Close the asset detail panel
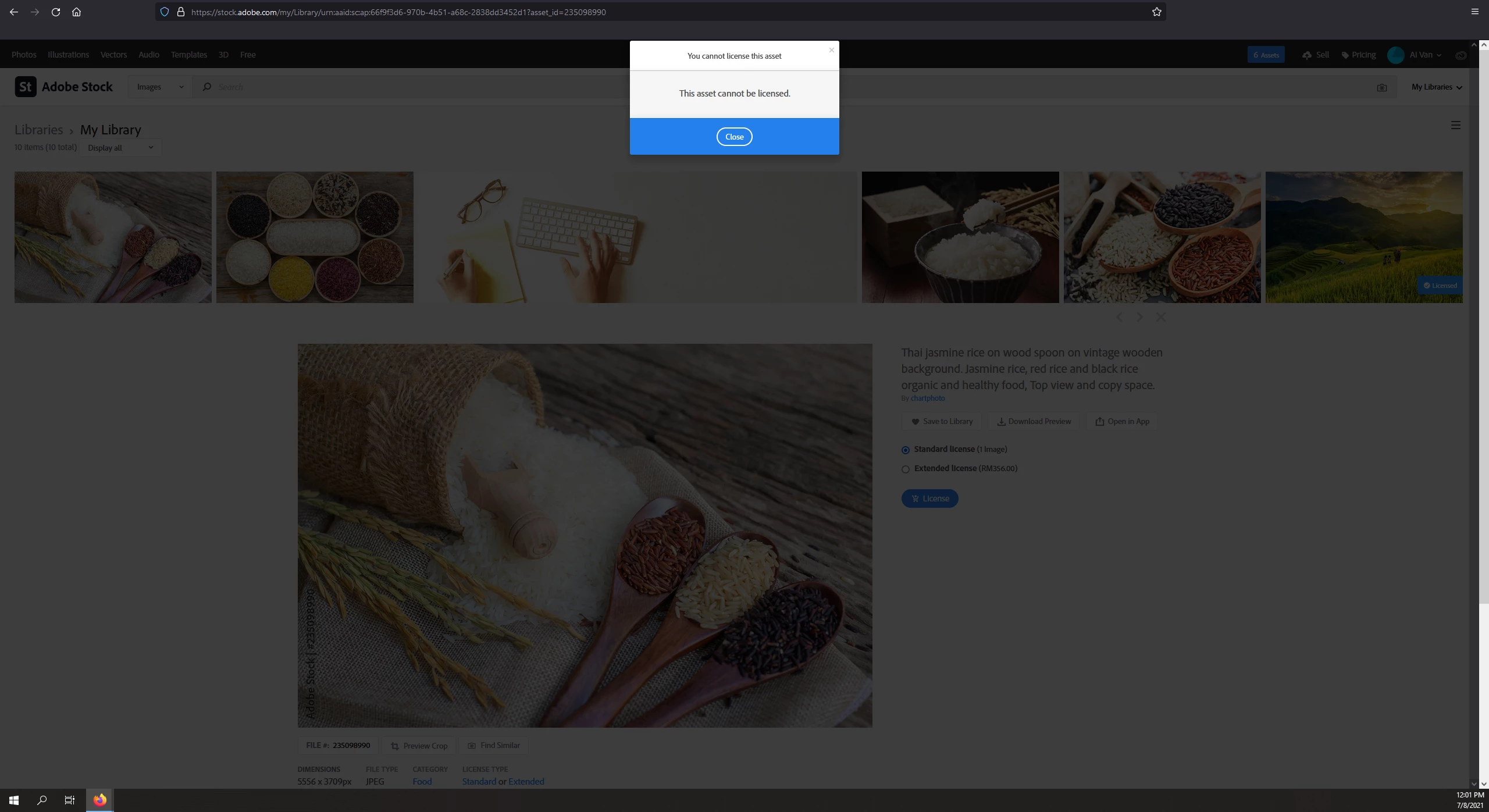The width and height of the screenshot is (1489, 812). click(1160, 317)
